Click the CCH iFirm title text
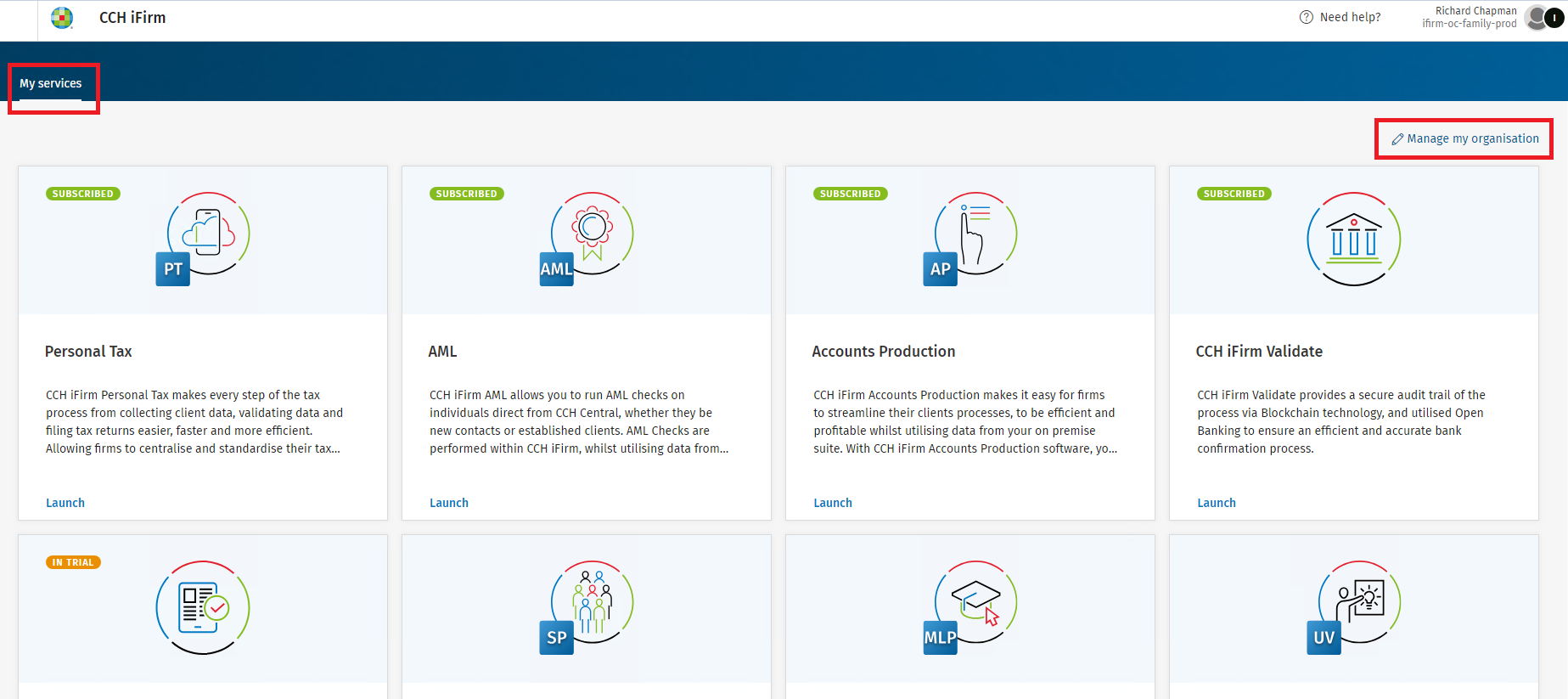1568x699 pixels. [132, 18]
